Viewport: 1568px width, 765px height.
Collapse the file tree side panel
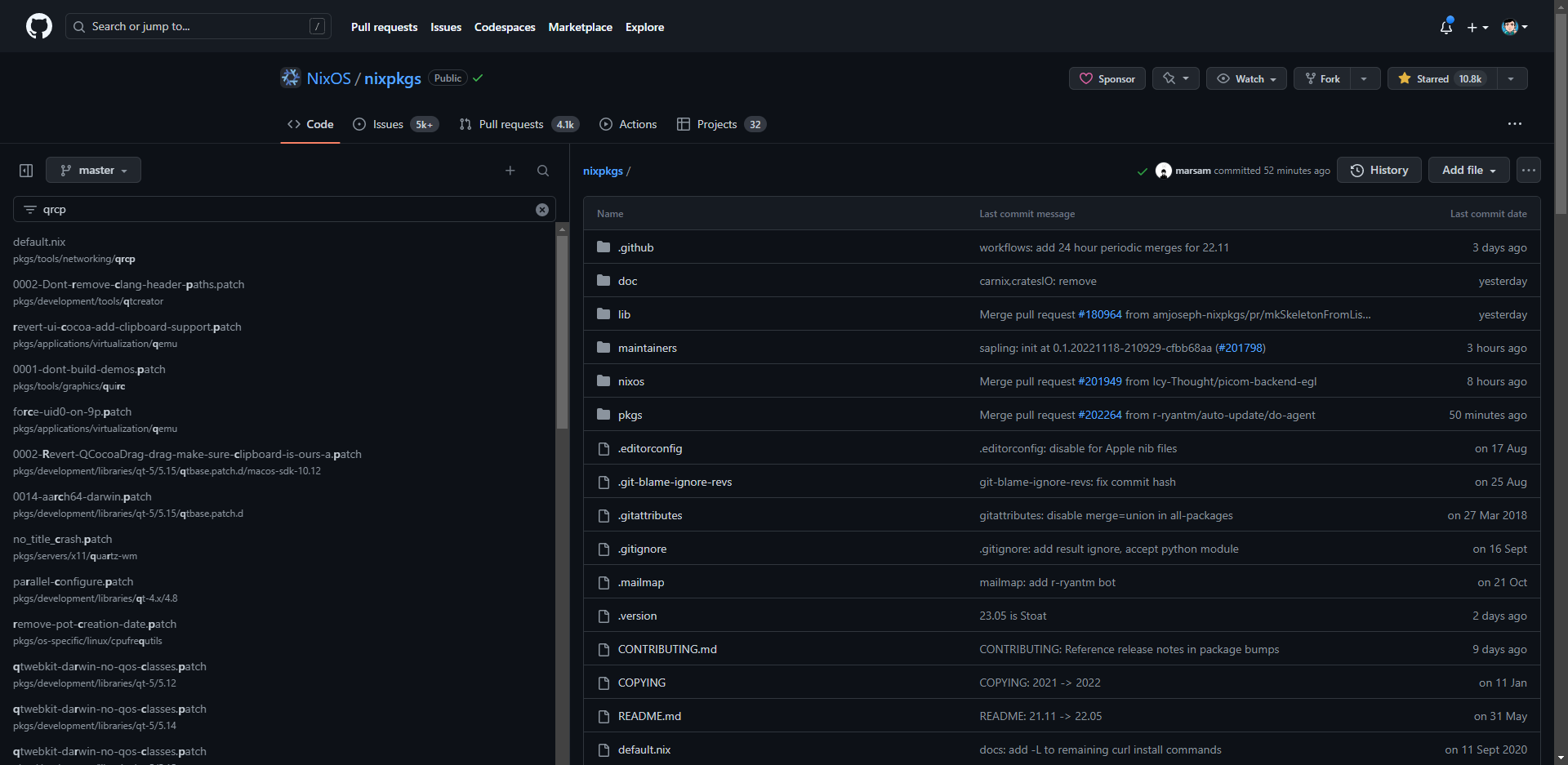[x=25, y=170]
